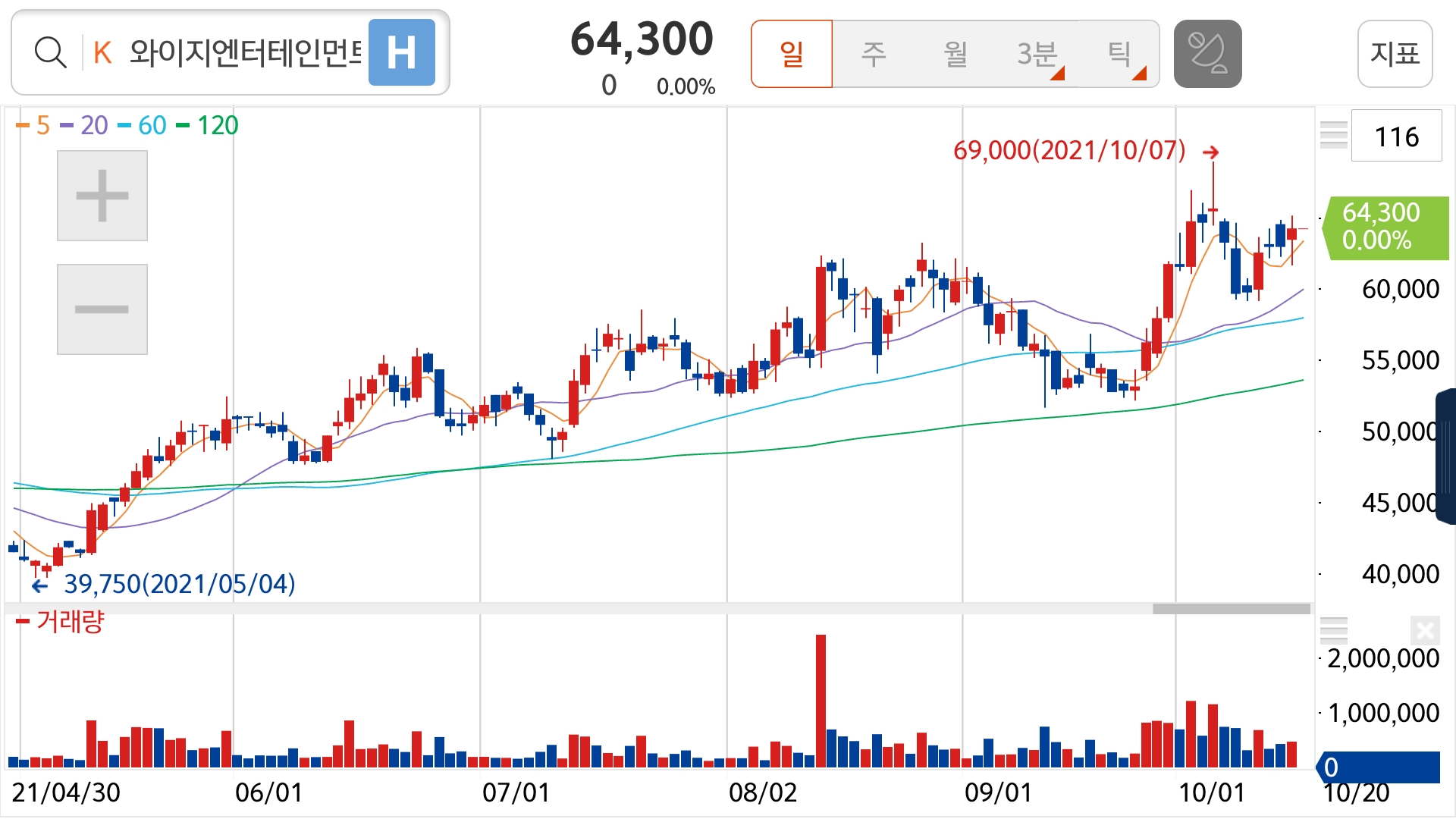Select the 일 (daily) tab

[792, 54]
